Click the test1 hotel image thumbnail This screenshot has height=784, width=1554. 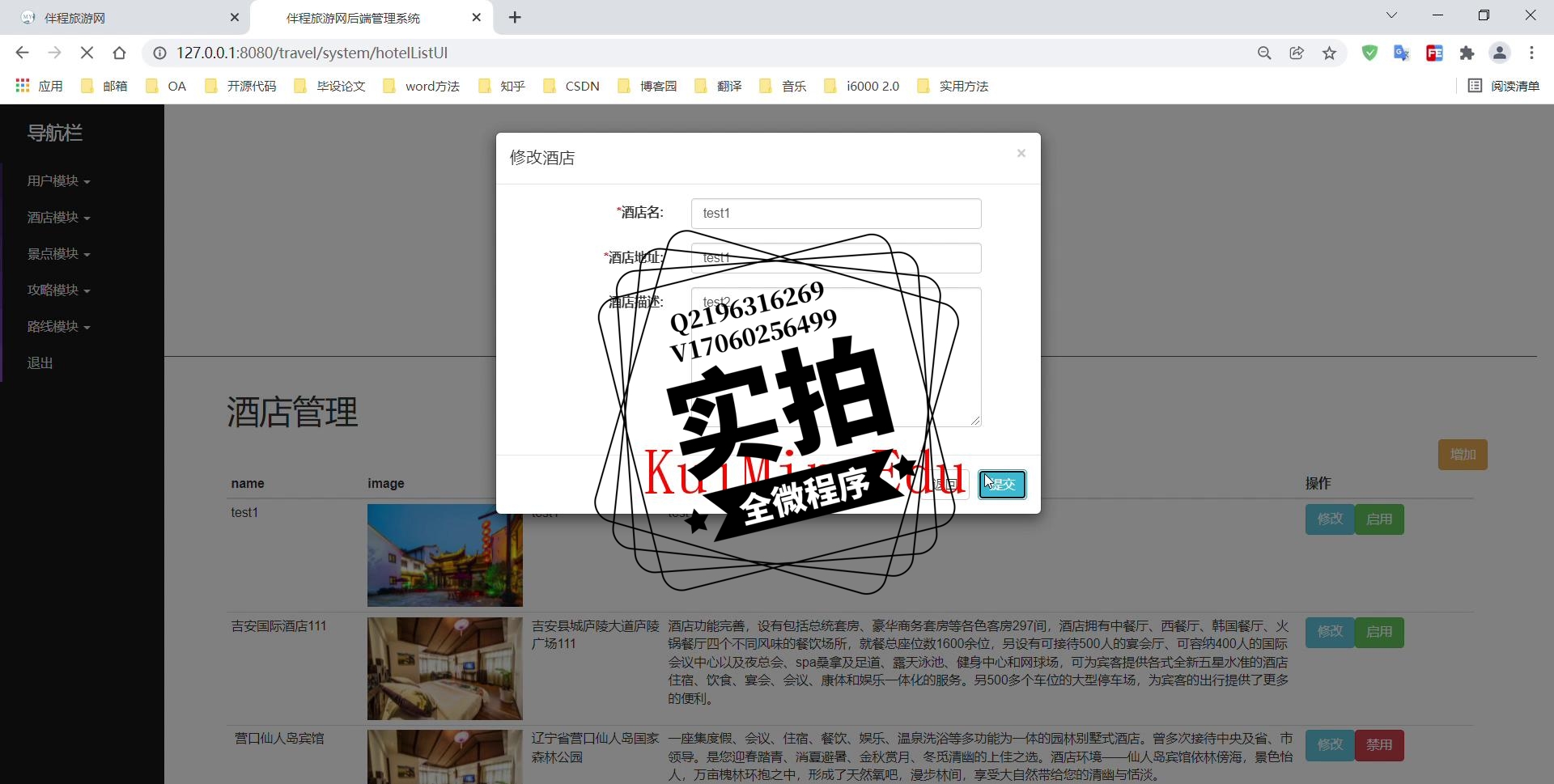pos(445,556)
